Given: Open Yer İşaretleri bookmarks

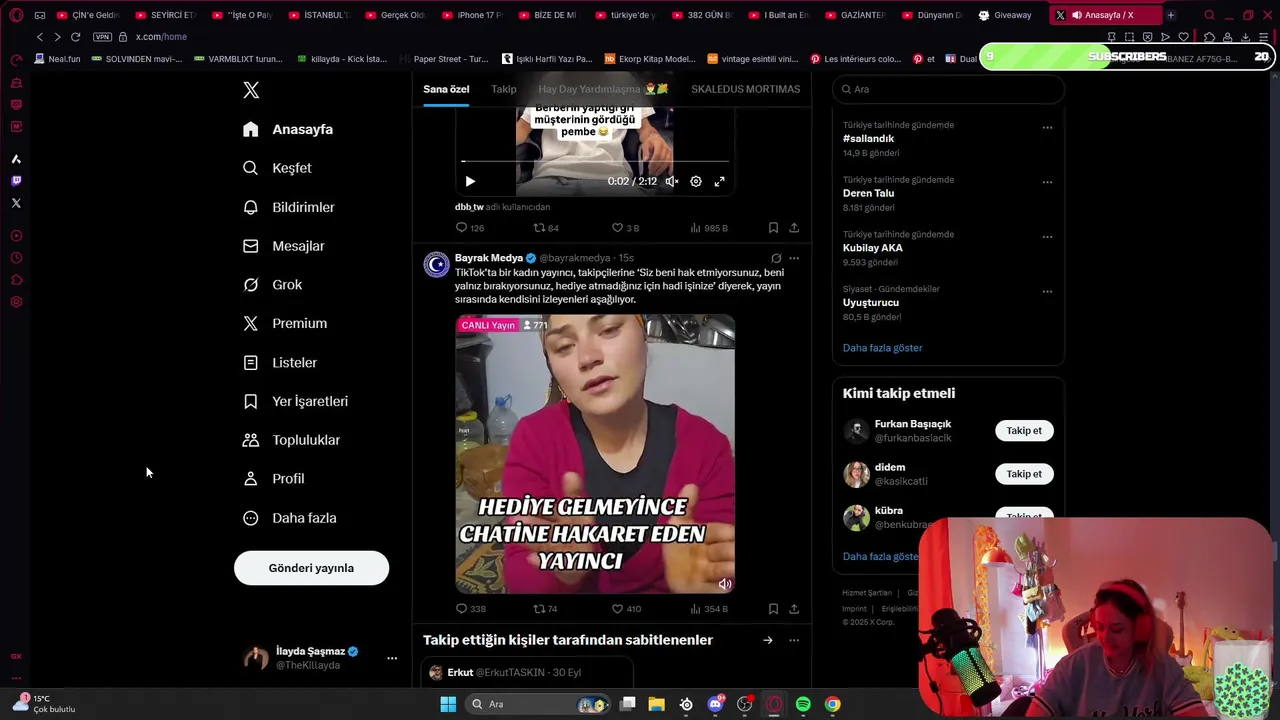Looking at the screenshot, I should coord(295,401).
